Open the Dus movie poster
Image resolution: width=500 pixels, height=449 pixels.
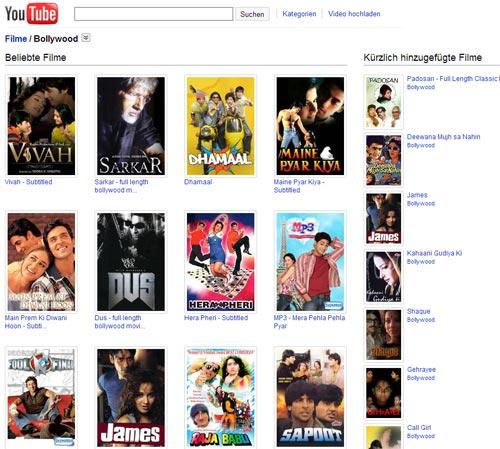131,262
